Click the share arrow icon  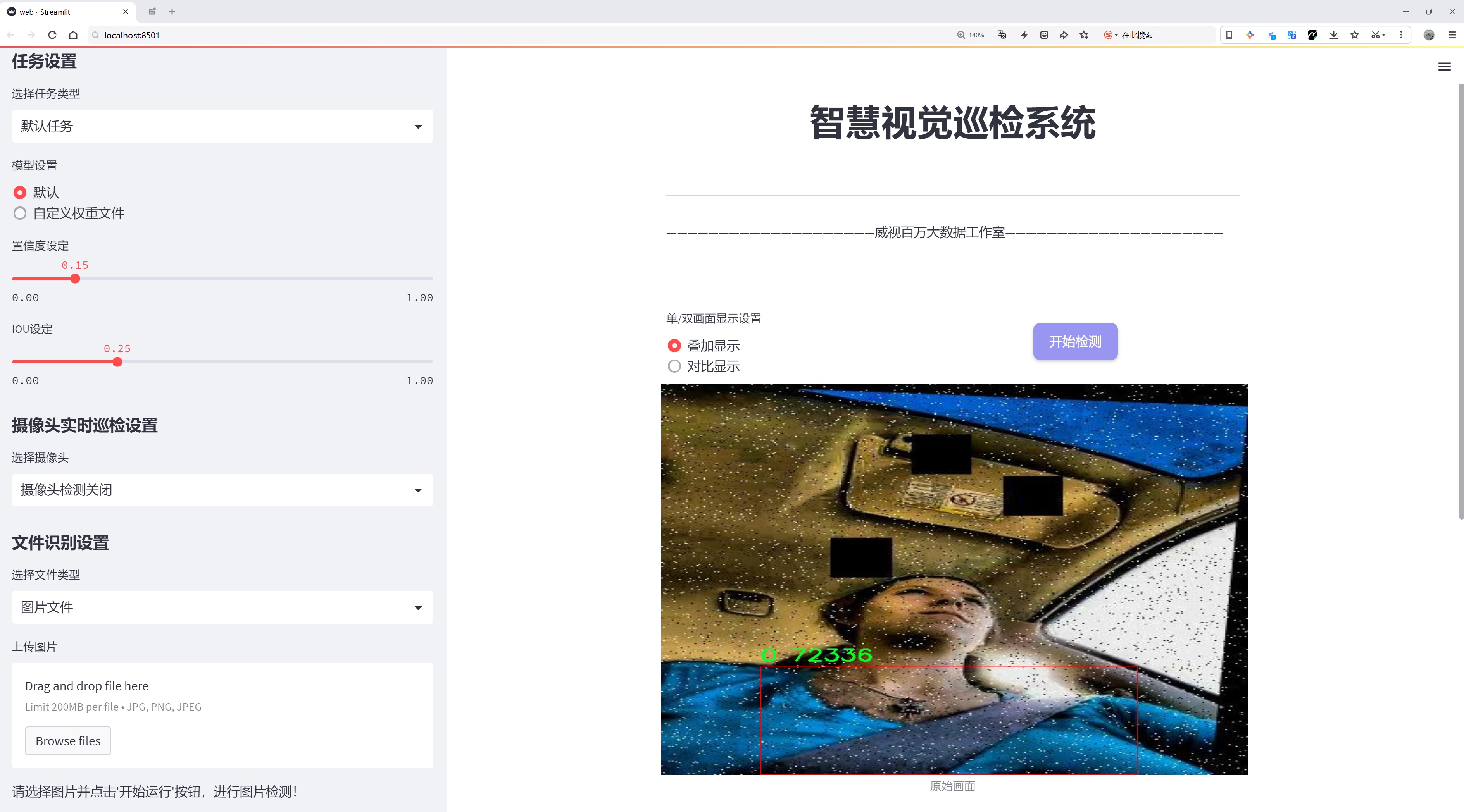pyautogui.click(x=1063, y=35)
